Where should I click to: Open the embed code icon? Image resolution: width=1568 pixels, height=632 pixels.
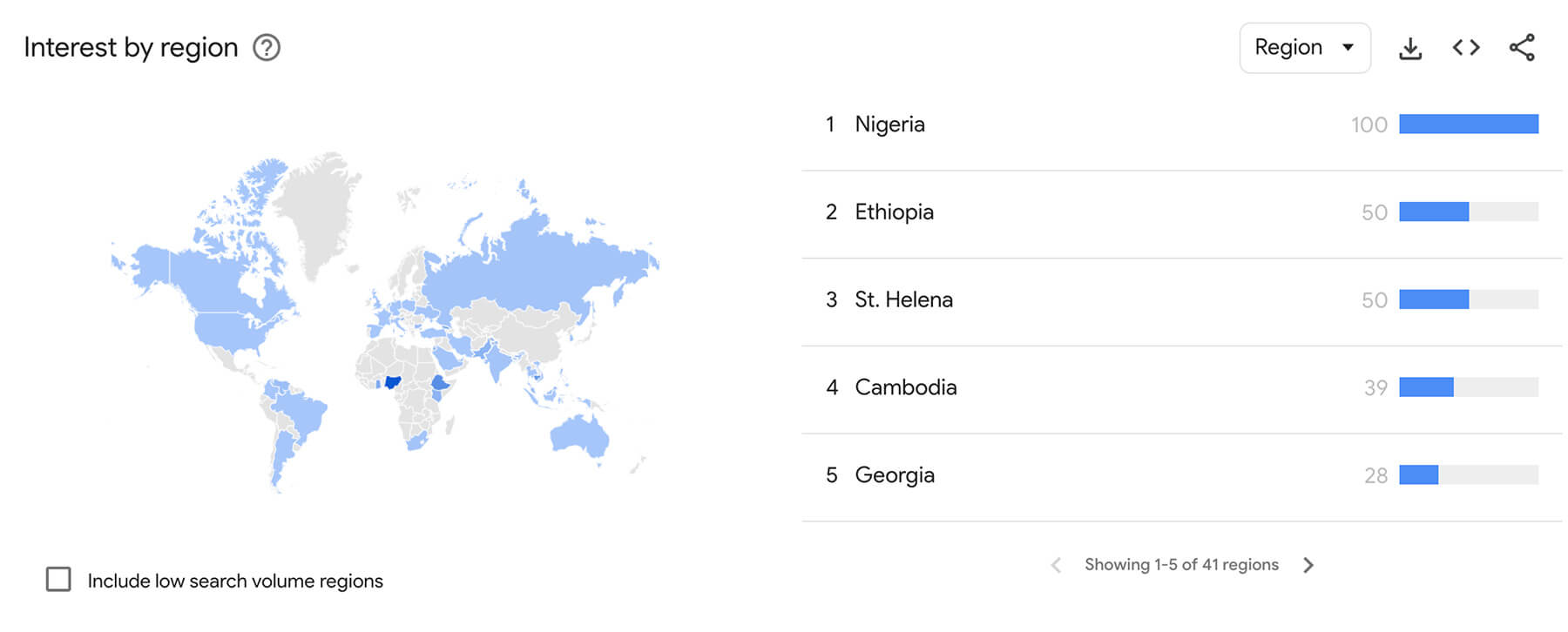click(x=1466, y=48)
